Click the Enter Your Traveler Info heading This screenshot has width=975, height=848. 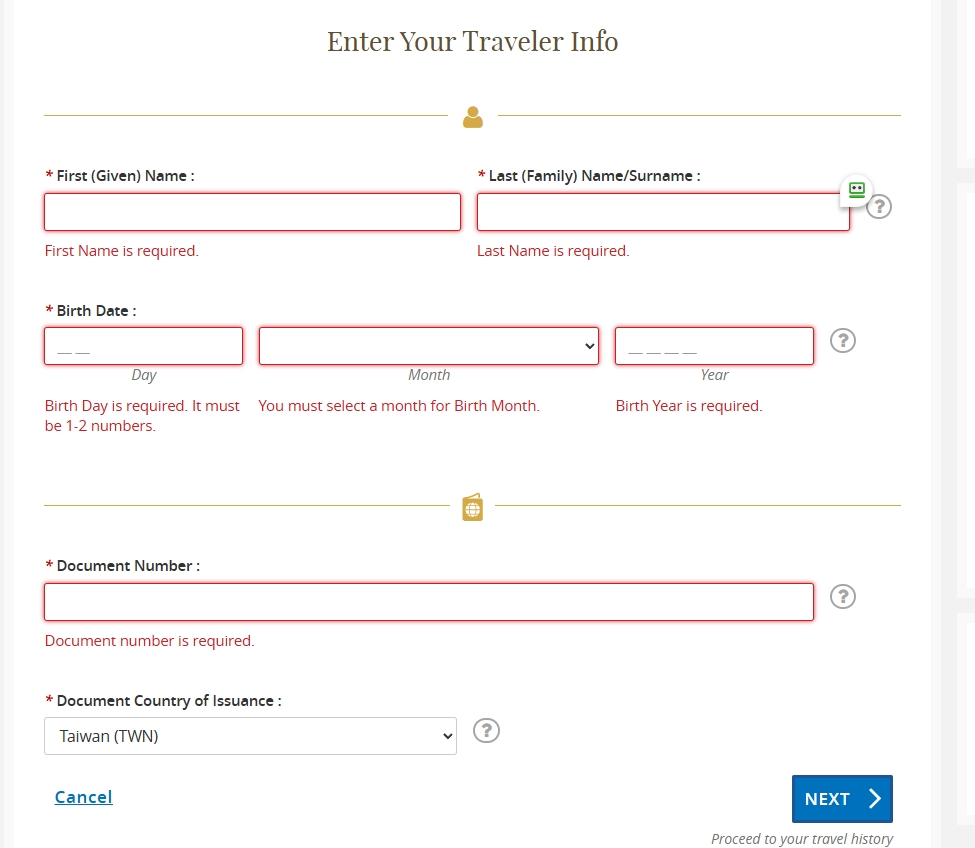point(473,42)
